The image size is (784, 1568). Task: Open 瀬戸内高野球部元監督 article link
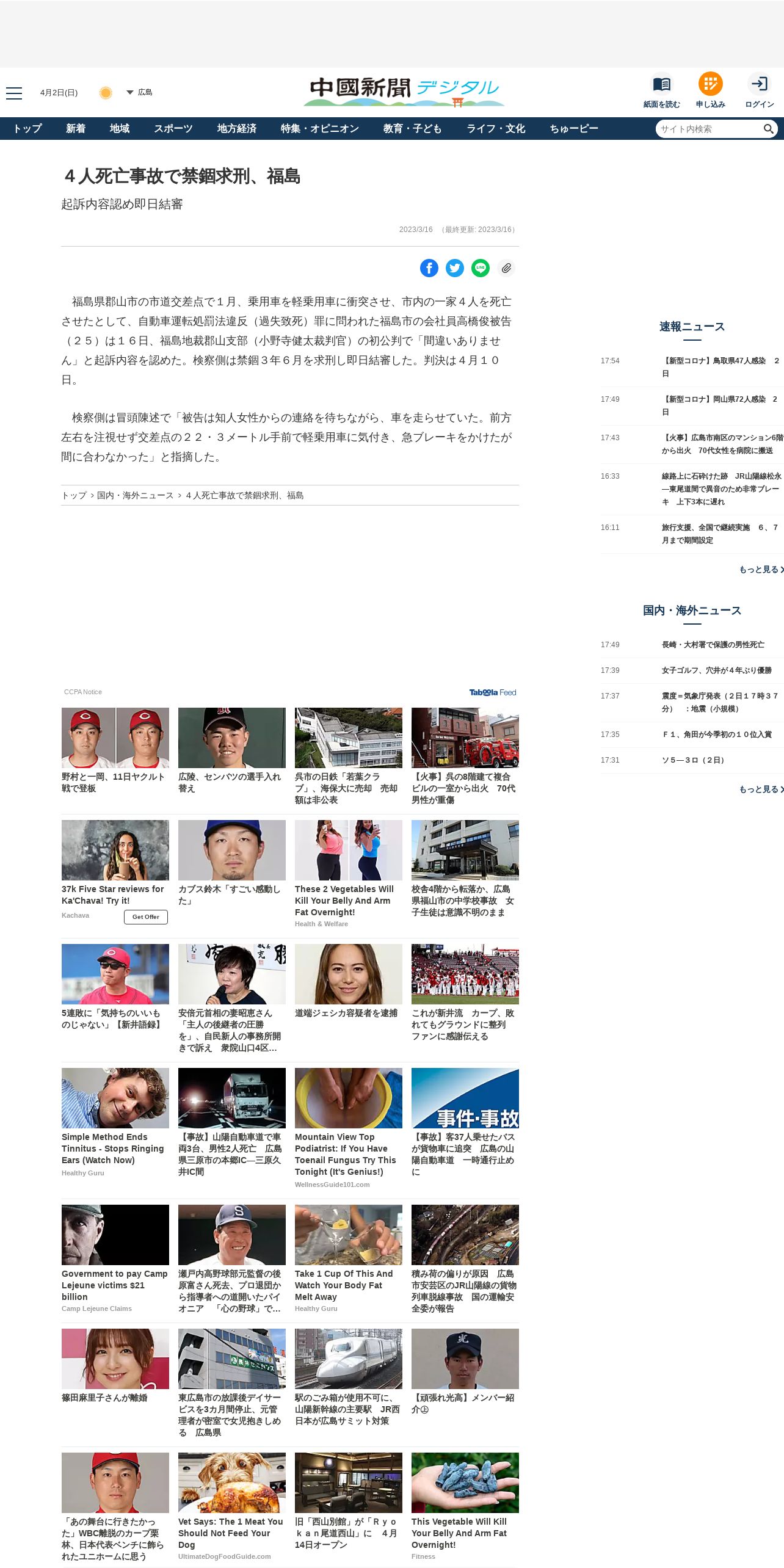230,1291
